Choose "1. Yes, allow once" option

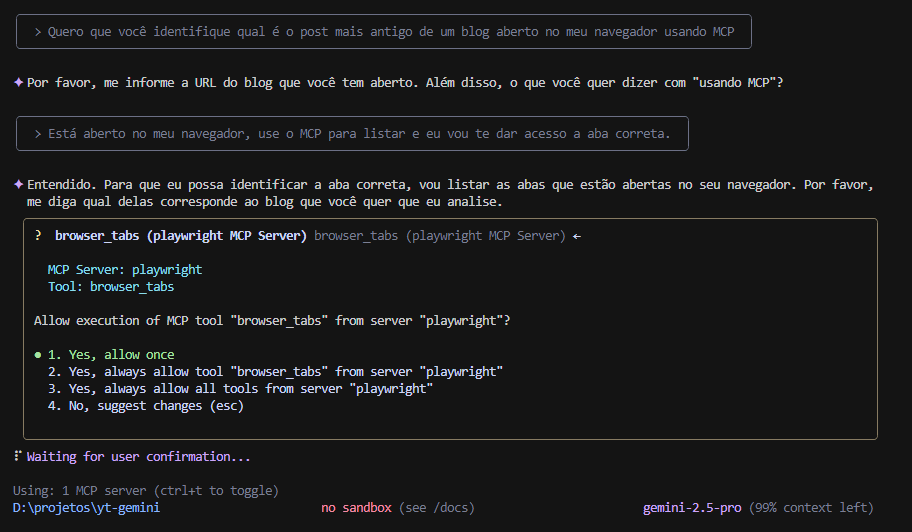pos(111,355)
